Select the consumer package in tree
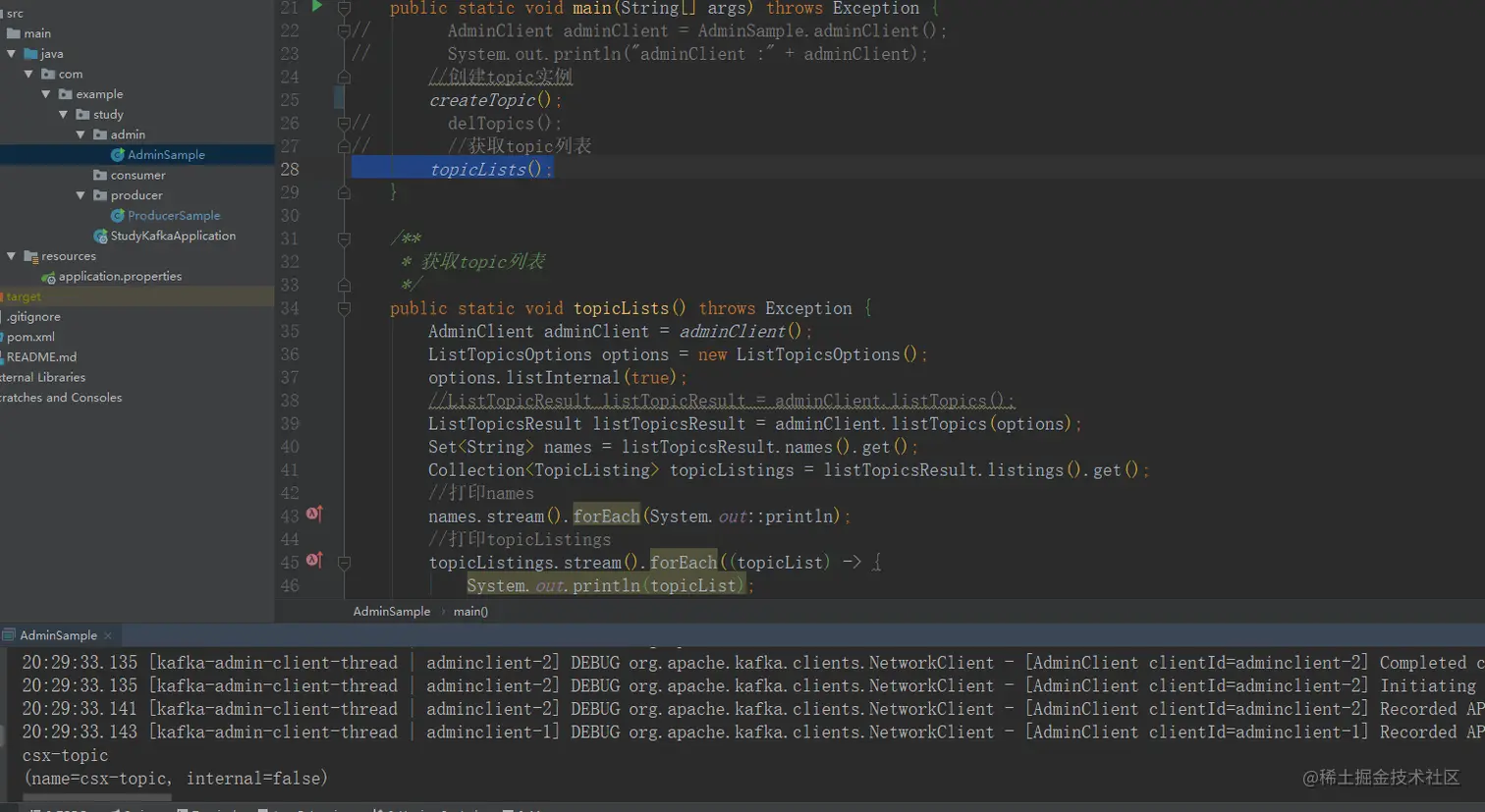This screenshot has width=1485, height=812. pos(137,176)
